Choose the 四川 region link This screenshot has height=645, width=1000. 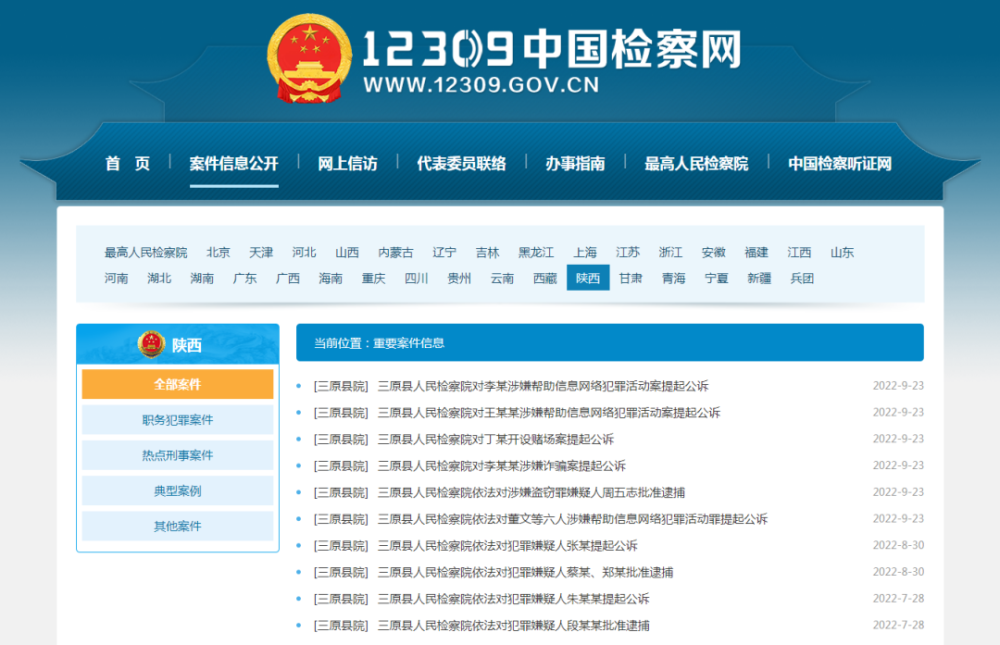pyautogui.click(x=416, y=278)
